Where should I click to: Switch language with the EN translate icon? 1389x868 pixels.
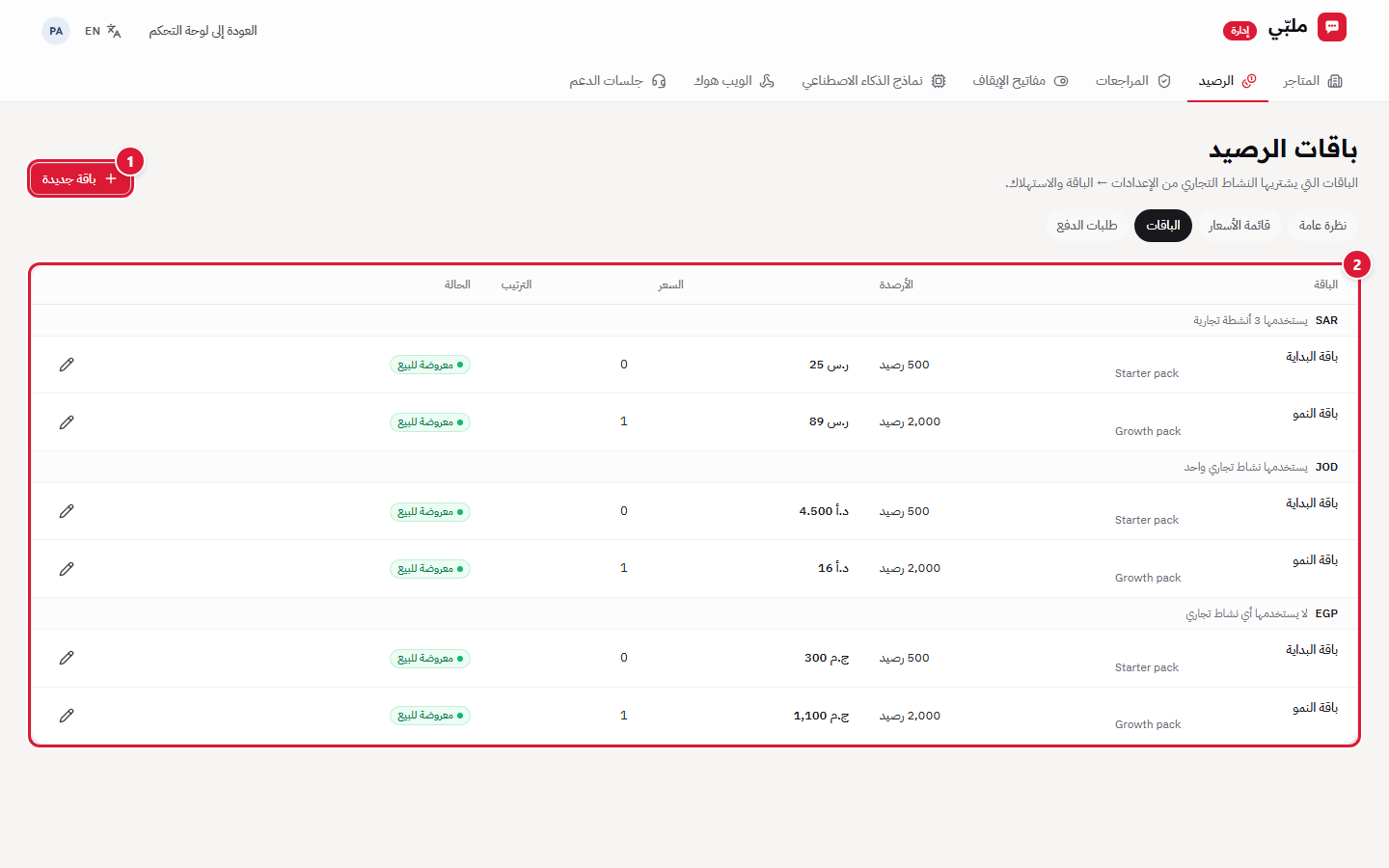(103, 31)
